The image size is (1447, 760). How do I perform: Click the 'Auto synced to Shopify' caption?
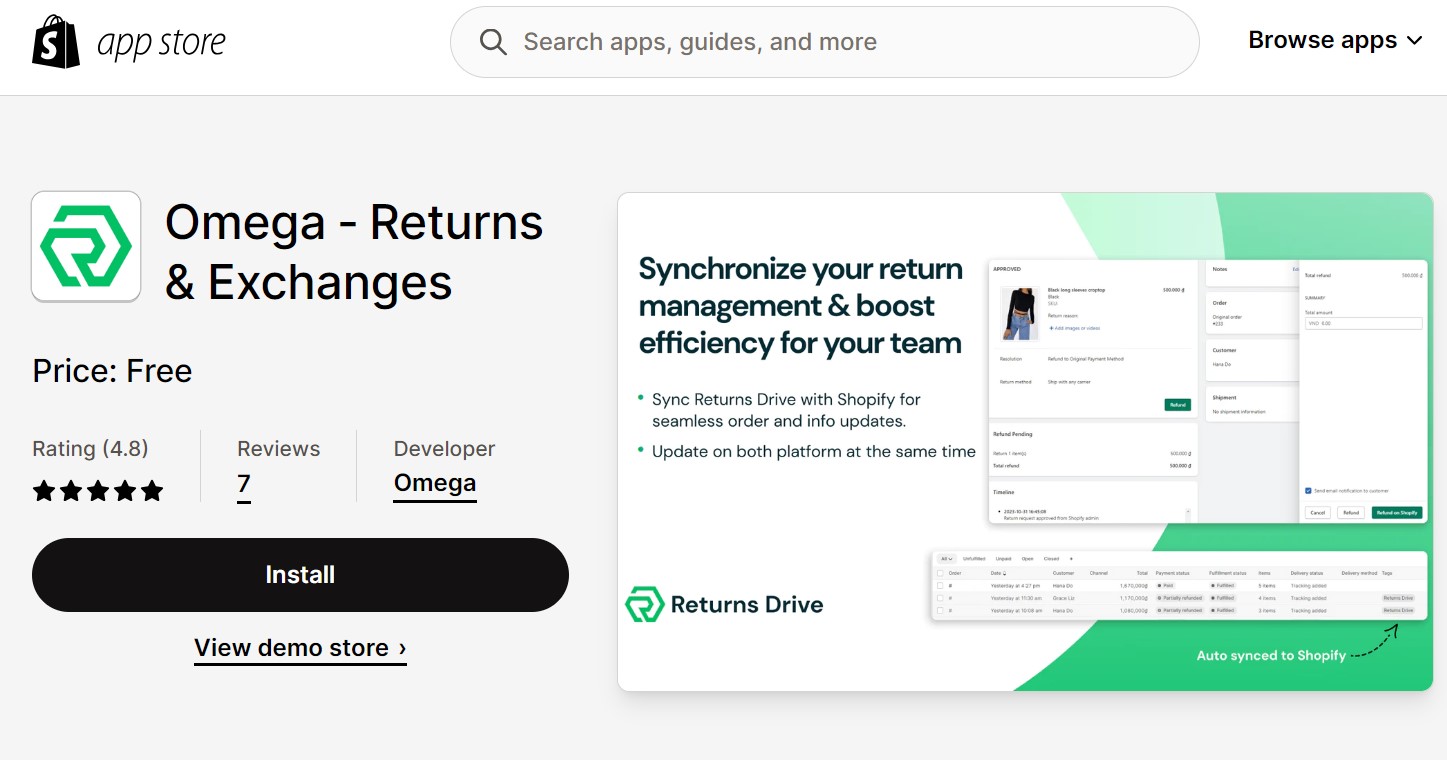(x=1271, y=656)
